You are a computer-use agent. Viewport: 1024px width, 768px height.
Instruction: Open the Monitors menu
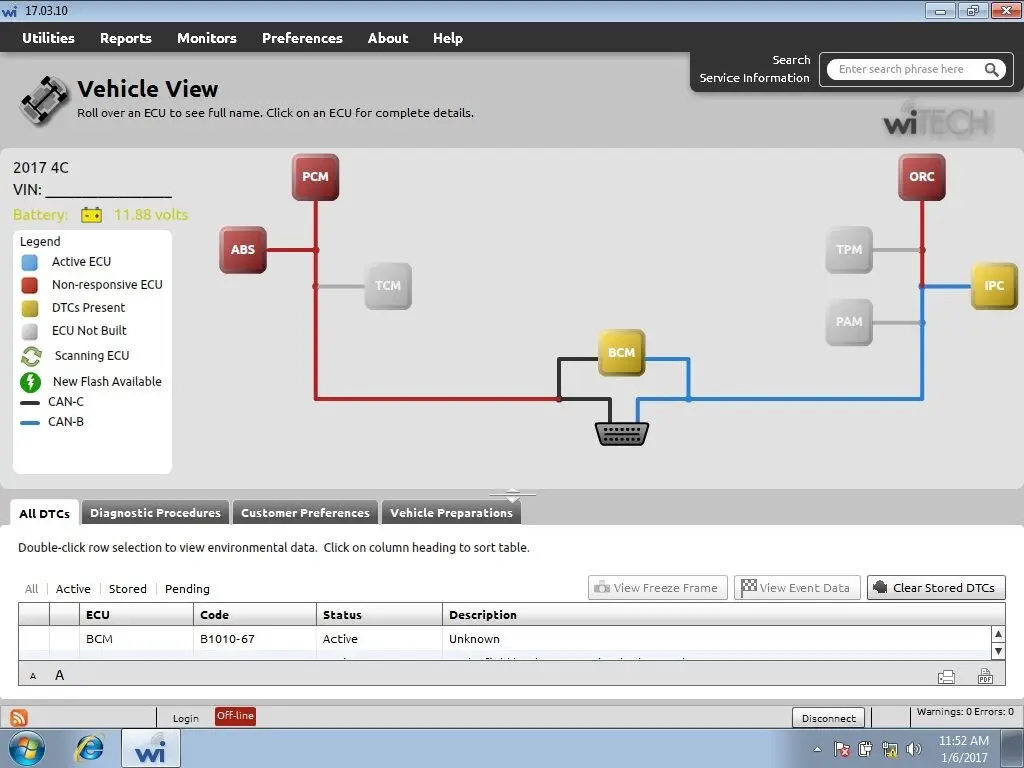(206, 38)
